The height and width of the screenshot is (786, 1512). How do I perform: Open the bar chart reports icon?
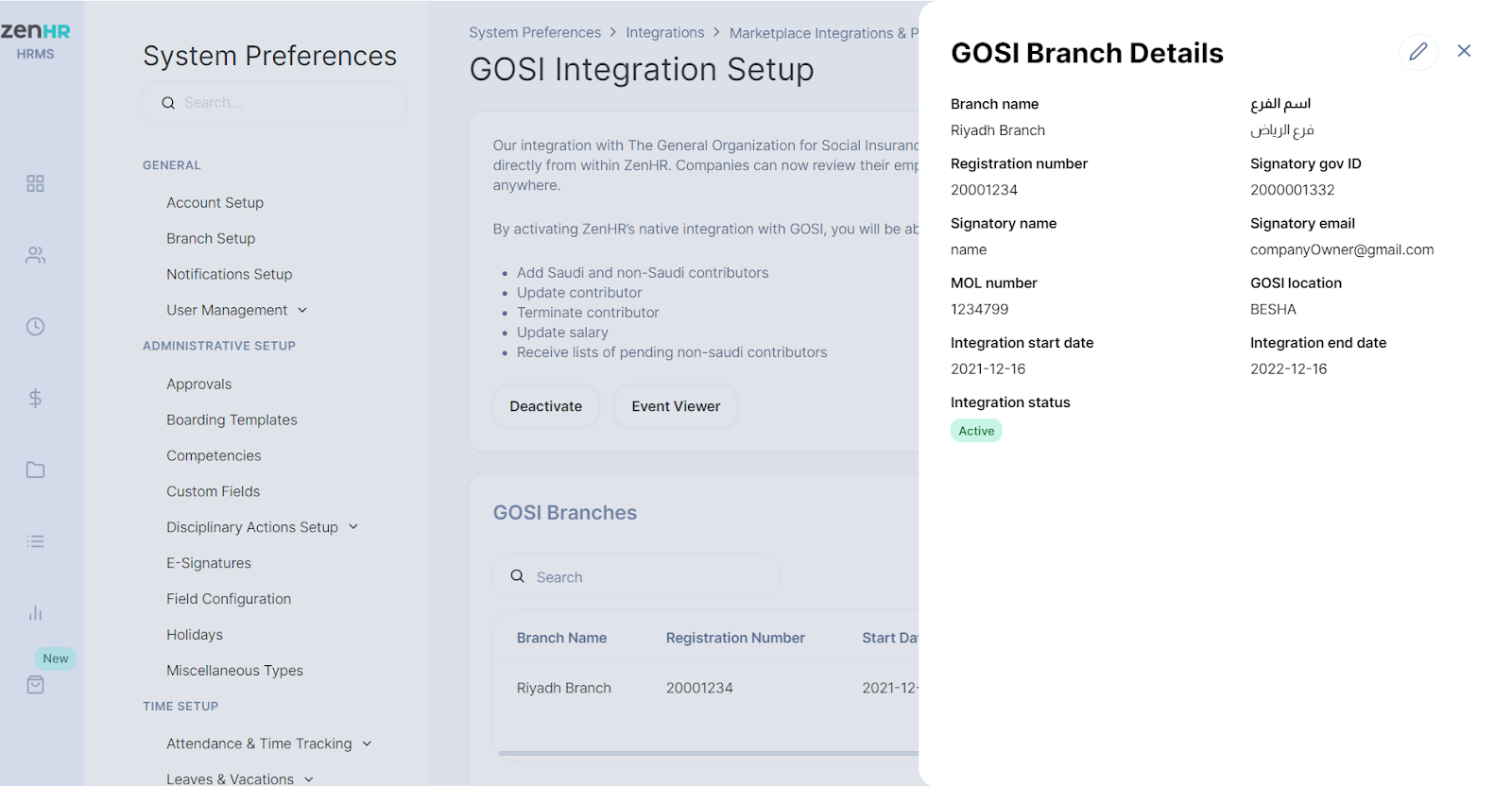coord(35,613)
